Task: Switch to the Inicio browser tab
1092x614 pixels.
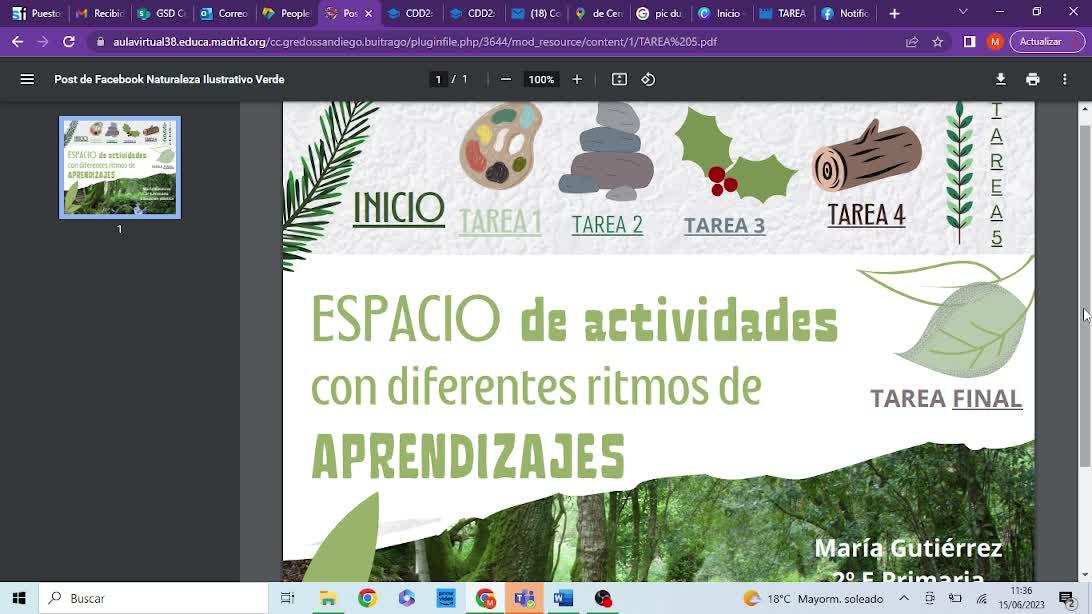Action: [x=722, y=13]
